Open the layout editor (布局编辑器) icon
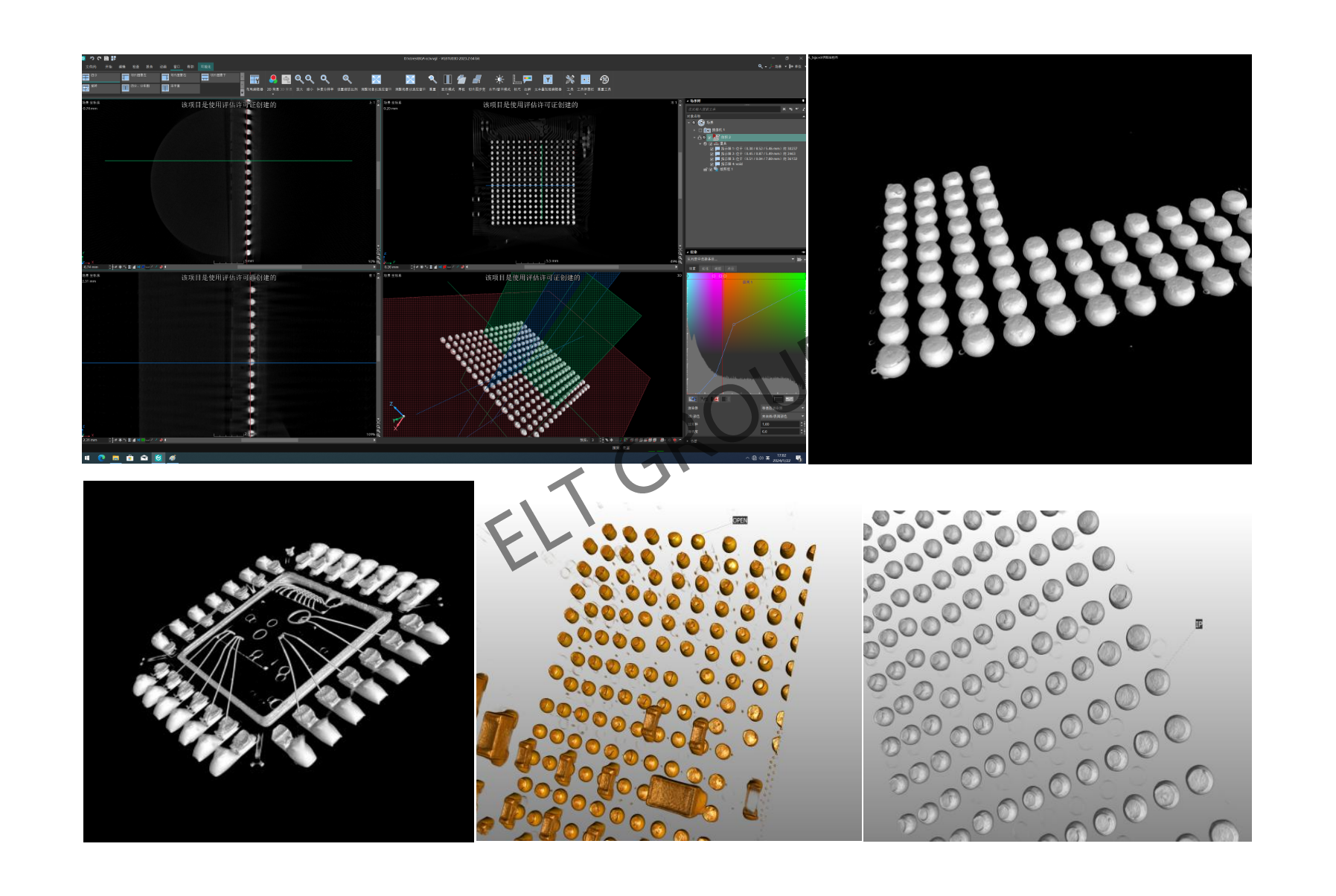The image size is (1336, 896). [x=255, y=79]
